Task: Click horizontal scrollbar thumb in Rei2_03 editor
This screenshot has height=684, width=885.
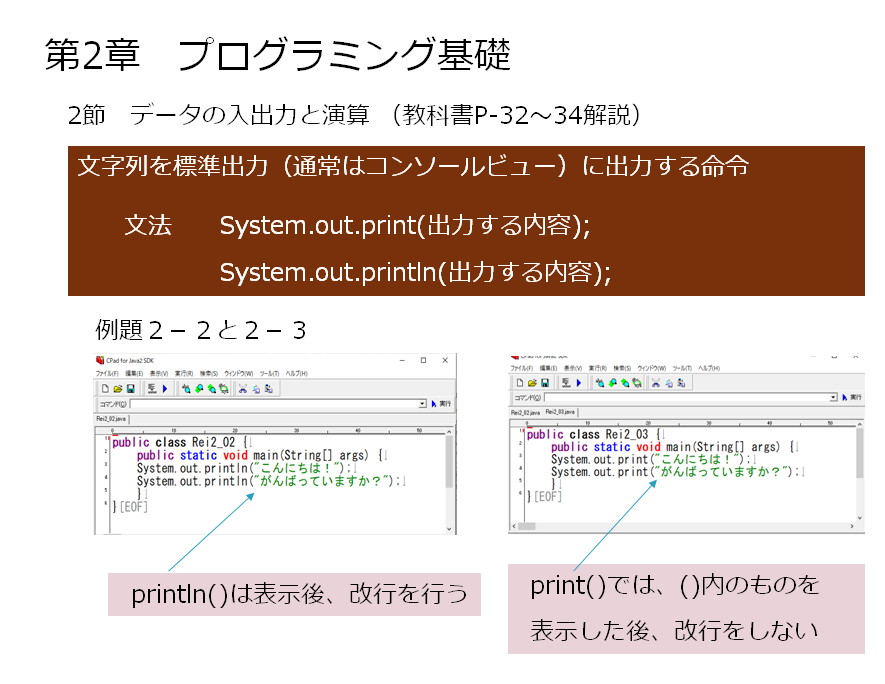Action: tap(527, 526)
